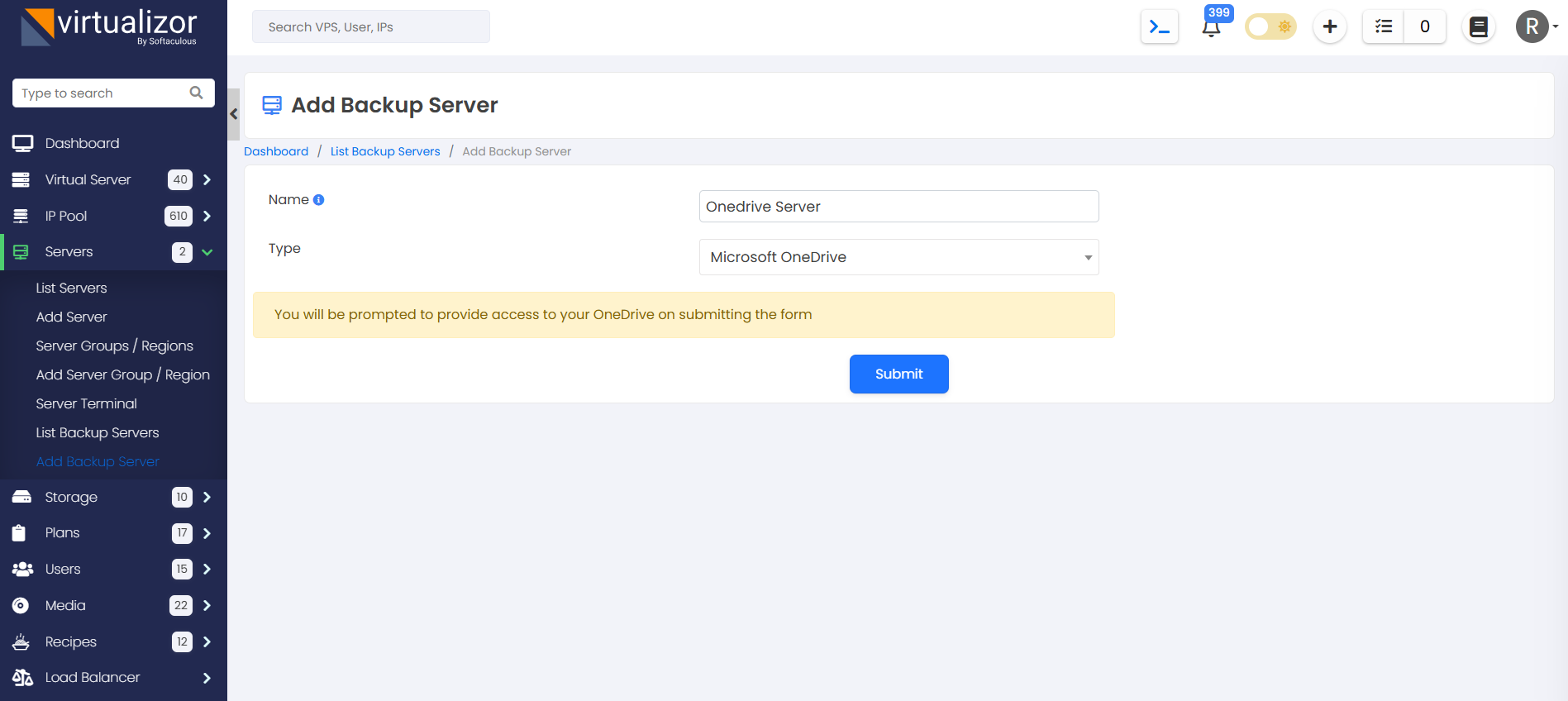This screenshot has width=1568, height=701.
Task: Expand the Plans chevron
Action: 207,533
